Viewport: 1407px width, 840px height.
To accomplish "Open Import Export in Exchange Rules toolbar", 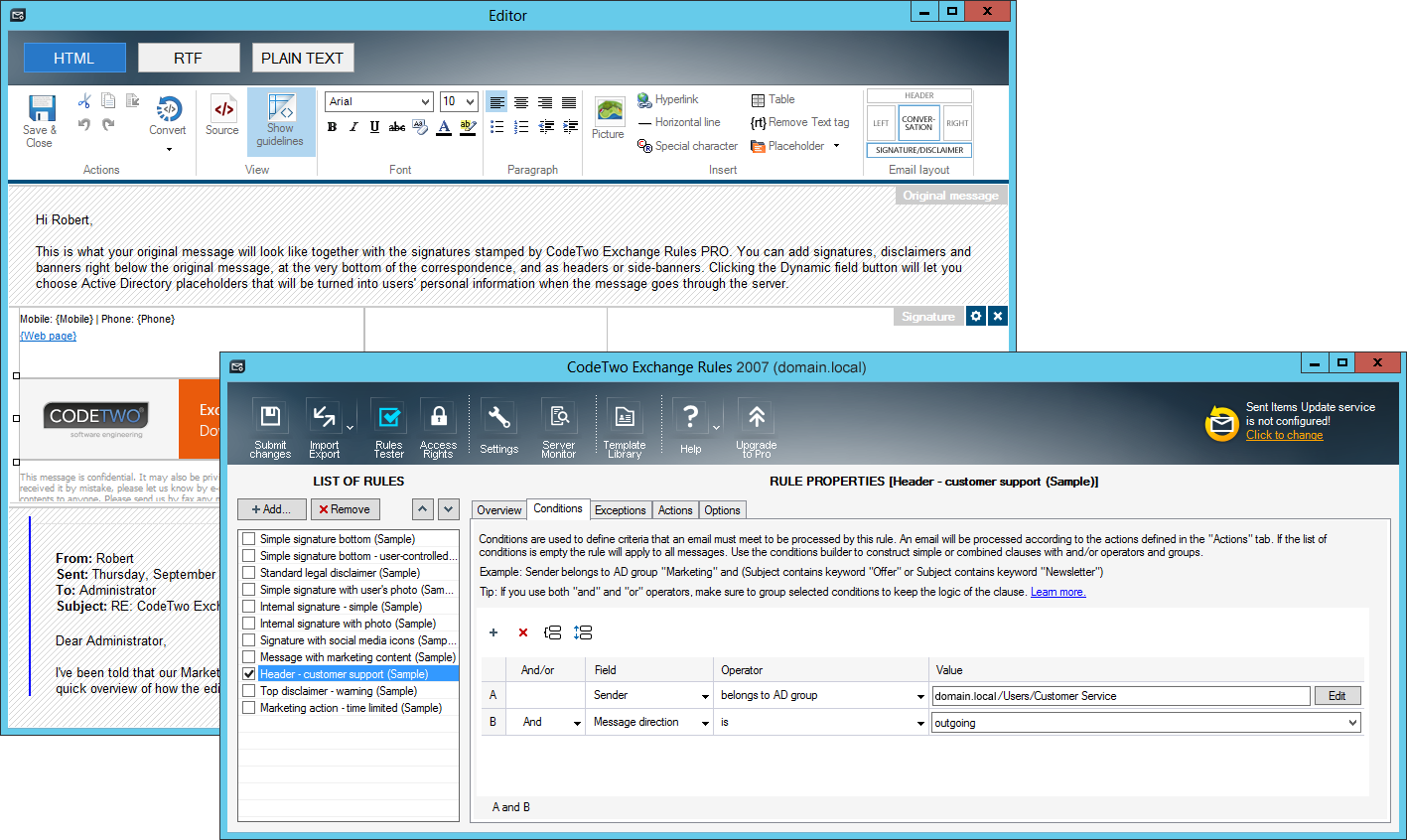I will pyautogui.click(x=325, y=428).
